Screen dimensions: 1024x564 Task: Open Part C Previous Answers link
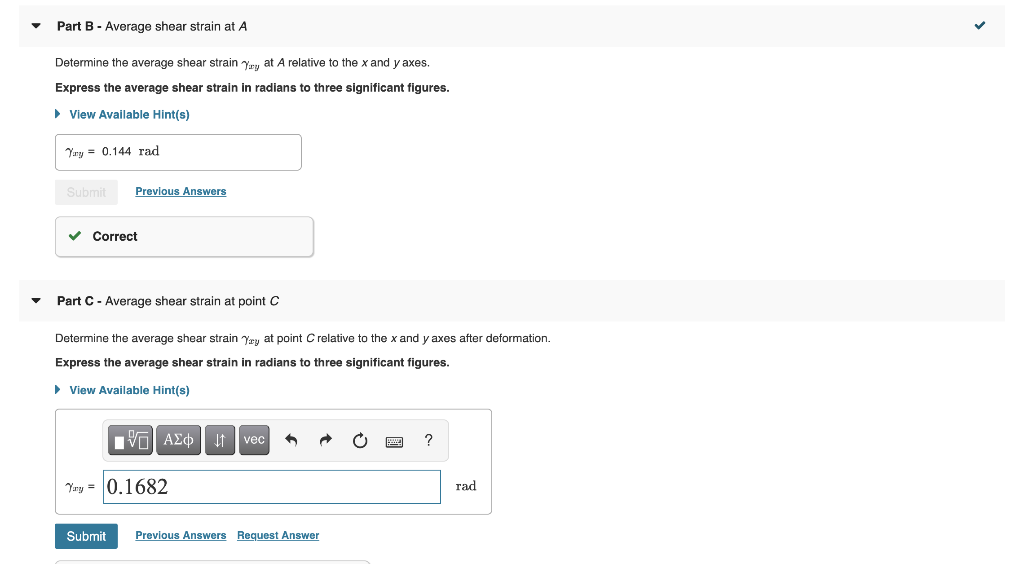point(181,535)
